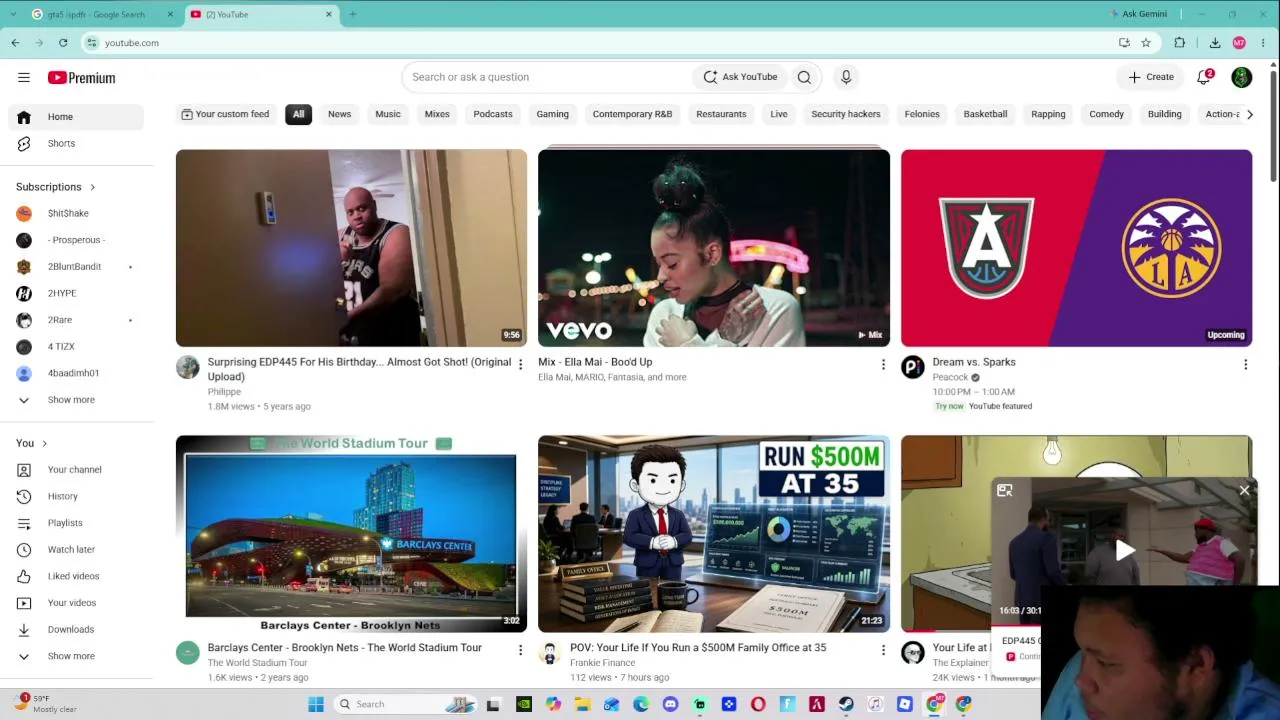Open Liked videos in the sidebar

pyautogui.click(x=76, y=576)
